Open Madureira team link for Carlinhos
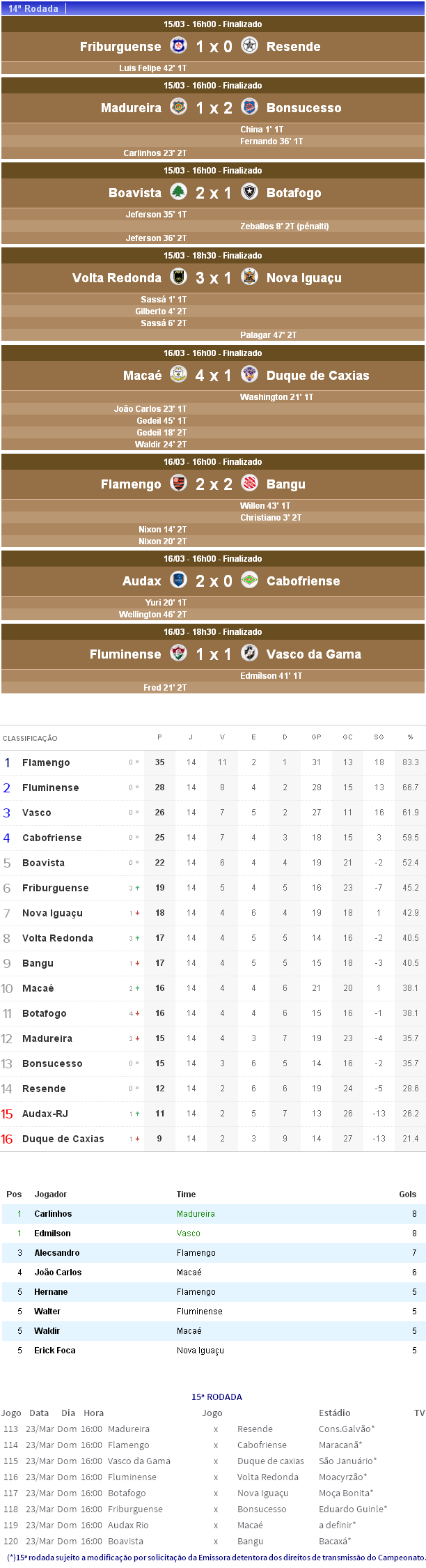This screenshot has height=1568, width=426. [x=196, y=1213]
